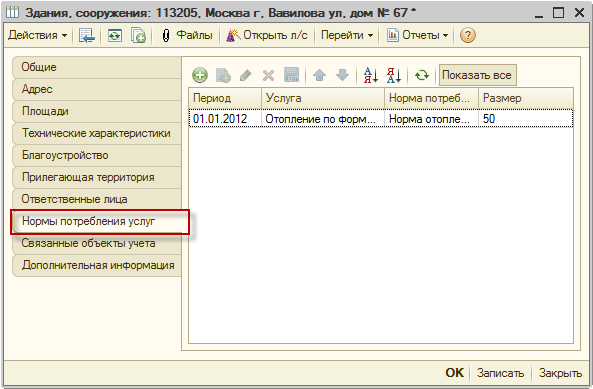Viewport: 593px width, 389px height.
Task: Click the Услуга column header
Action: [x=323, y=98]
